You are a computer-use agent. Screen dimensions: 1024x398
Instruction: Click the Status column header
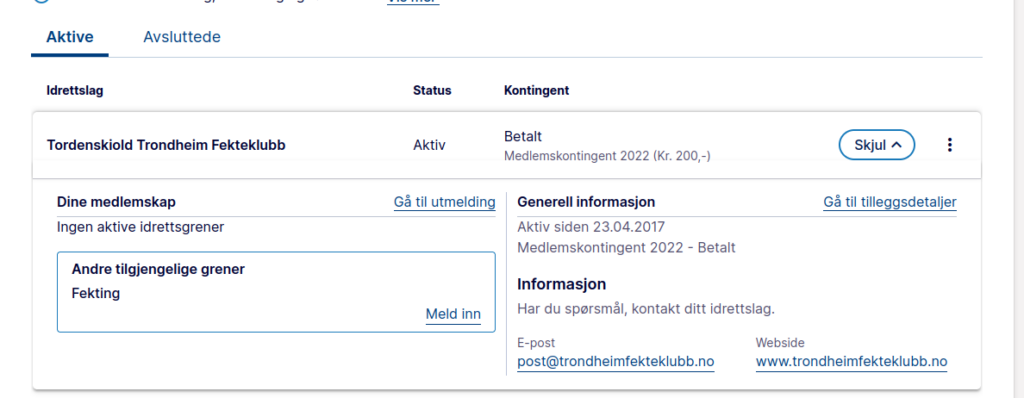pos(432,91)
